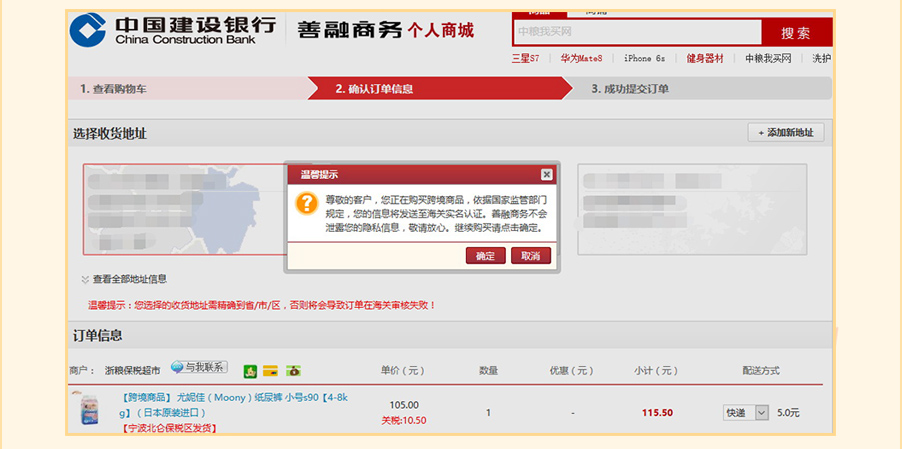
Task: Click the money bag icon
Action: (x=293, y=371)
